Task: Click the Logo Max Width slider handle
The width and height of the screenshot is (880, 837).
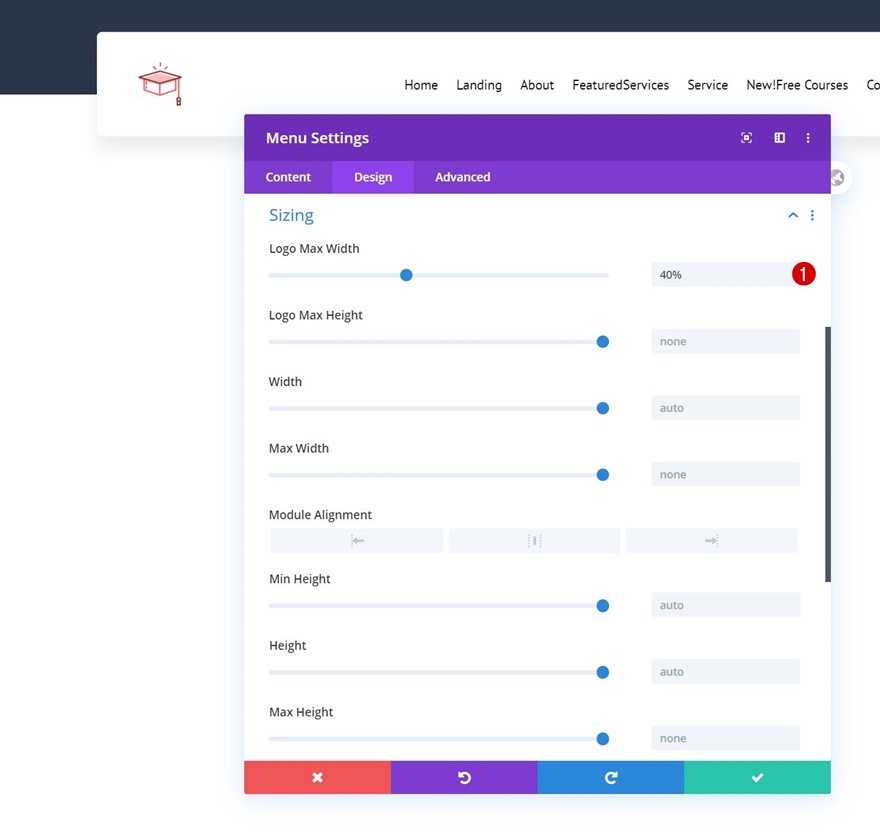Action: pyautogui.click(x=406, y=275)
